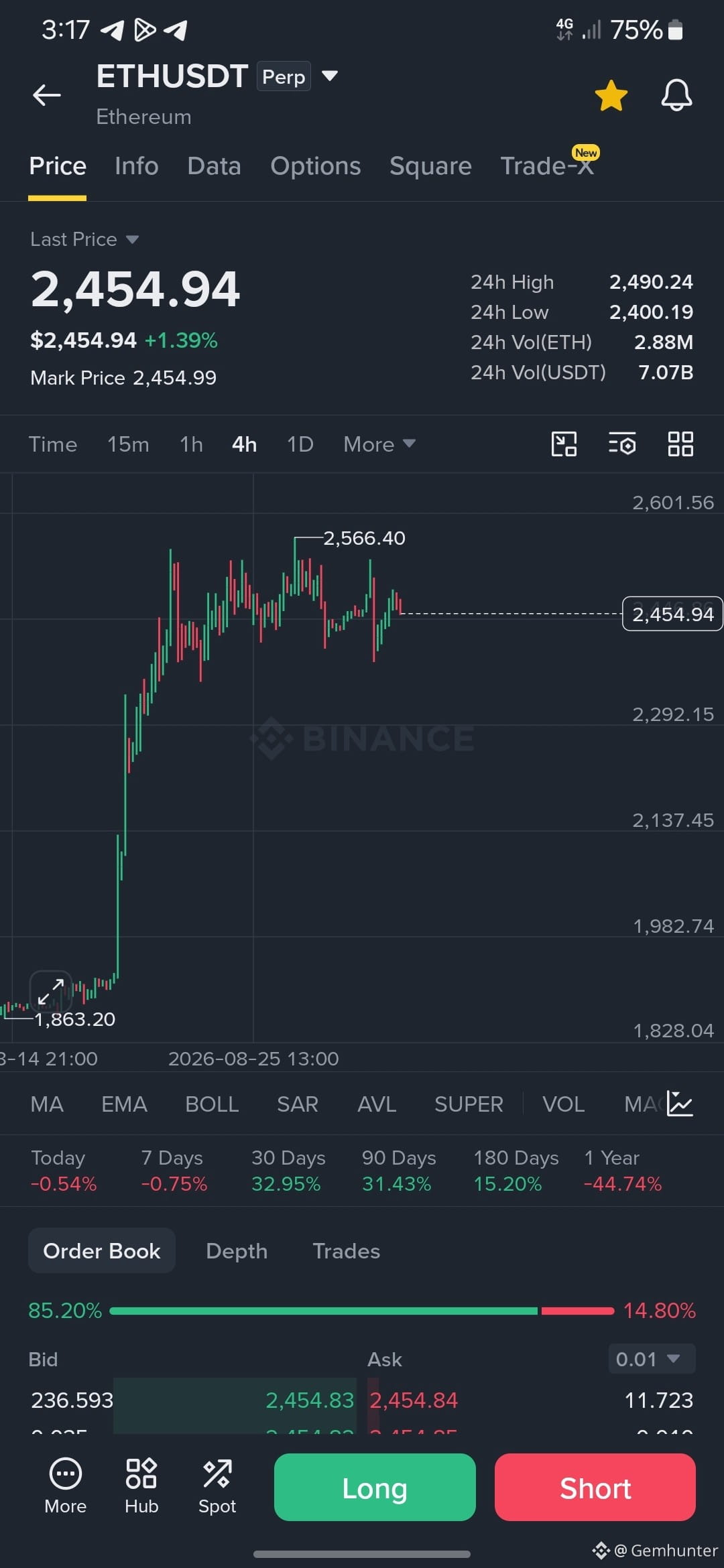
Task: Open the chart drawing tools icon
Action: pyautogui.click(x=564, y=444)
